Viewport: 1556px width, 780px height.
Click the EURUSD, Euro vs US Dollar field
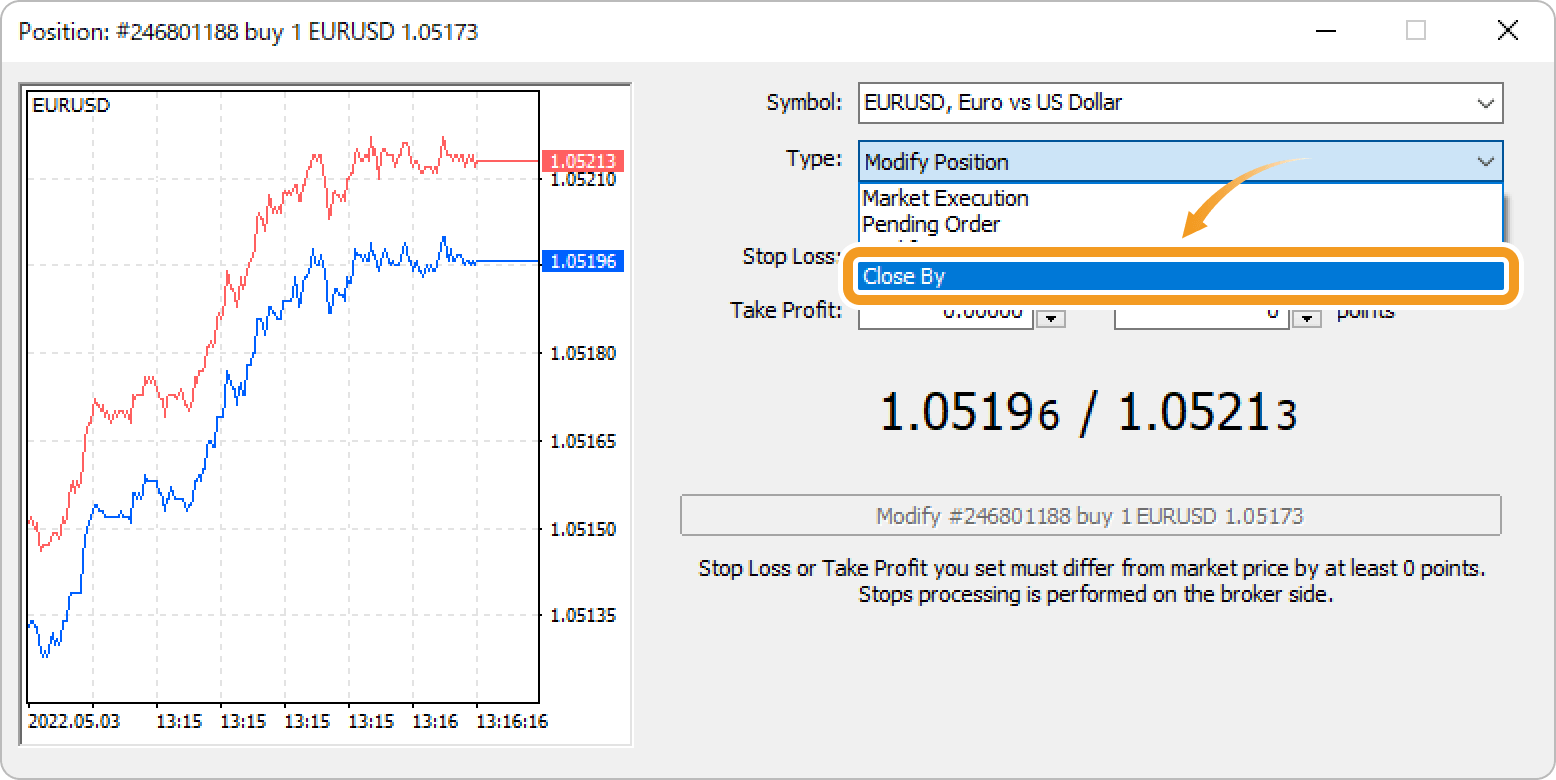1160,103
